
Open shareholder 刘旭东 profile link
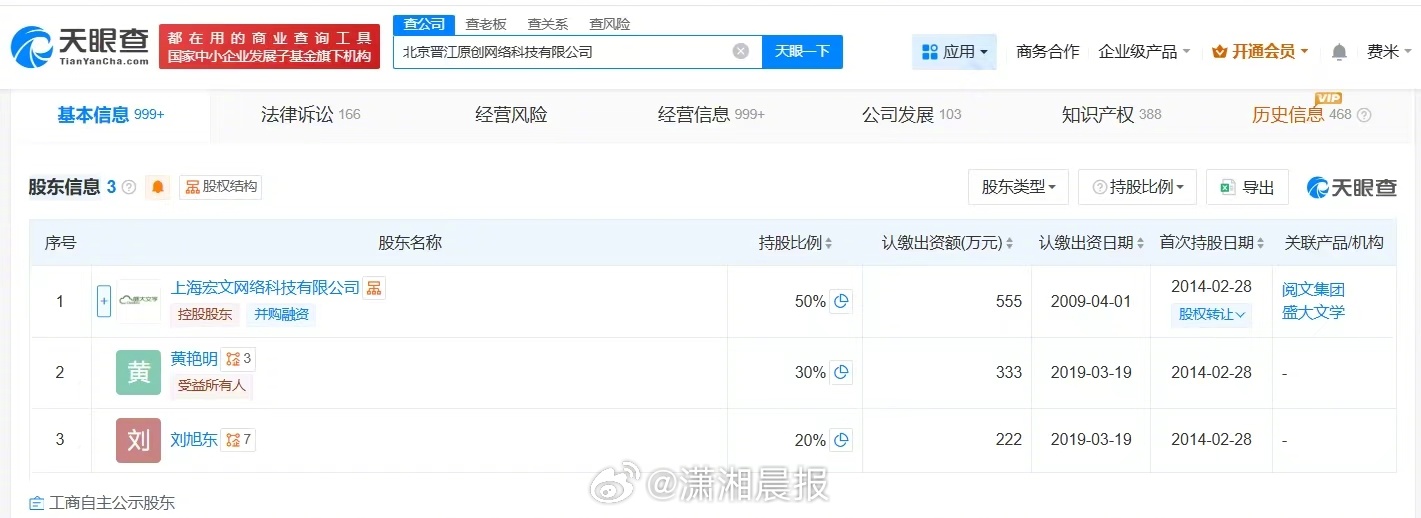tap(194, 440)
